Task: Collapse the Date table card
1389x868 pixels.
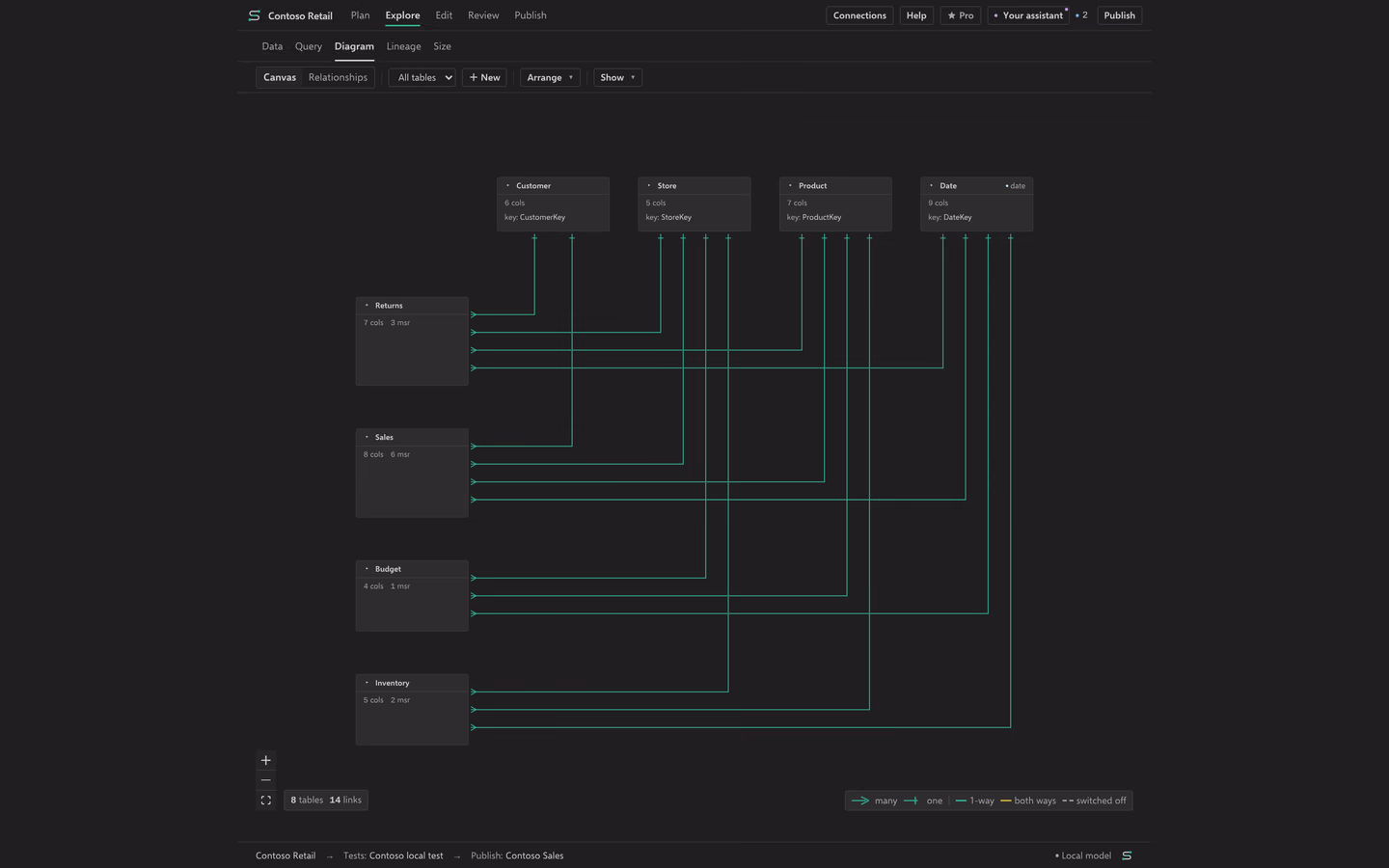Action: [x=932, y=185]
